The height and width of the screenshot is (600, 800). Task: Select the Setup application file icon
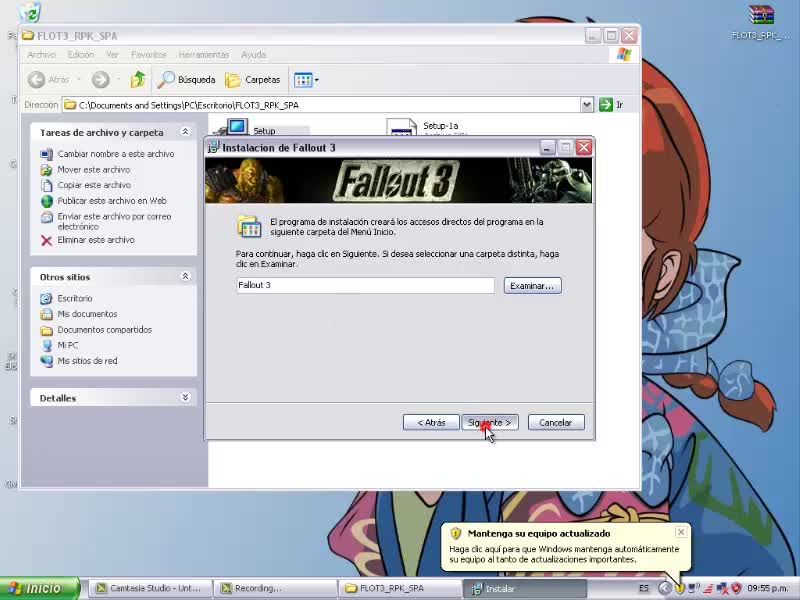coord(234,128)
